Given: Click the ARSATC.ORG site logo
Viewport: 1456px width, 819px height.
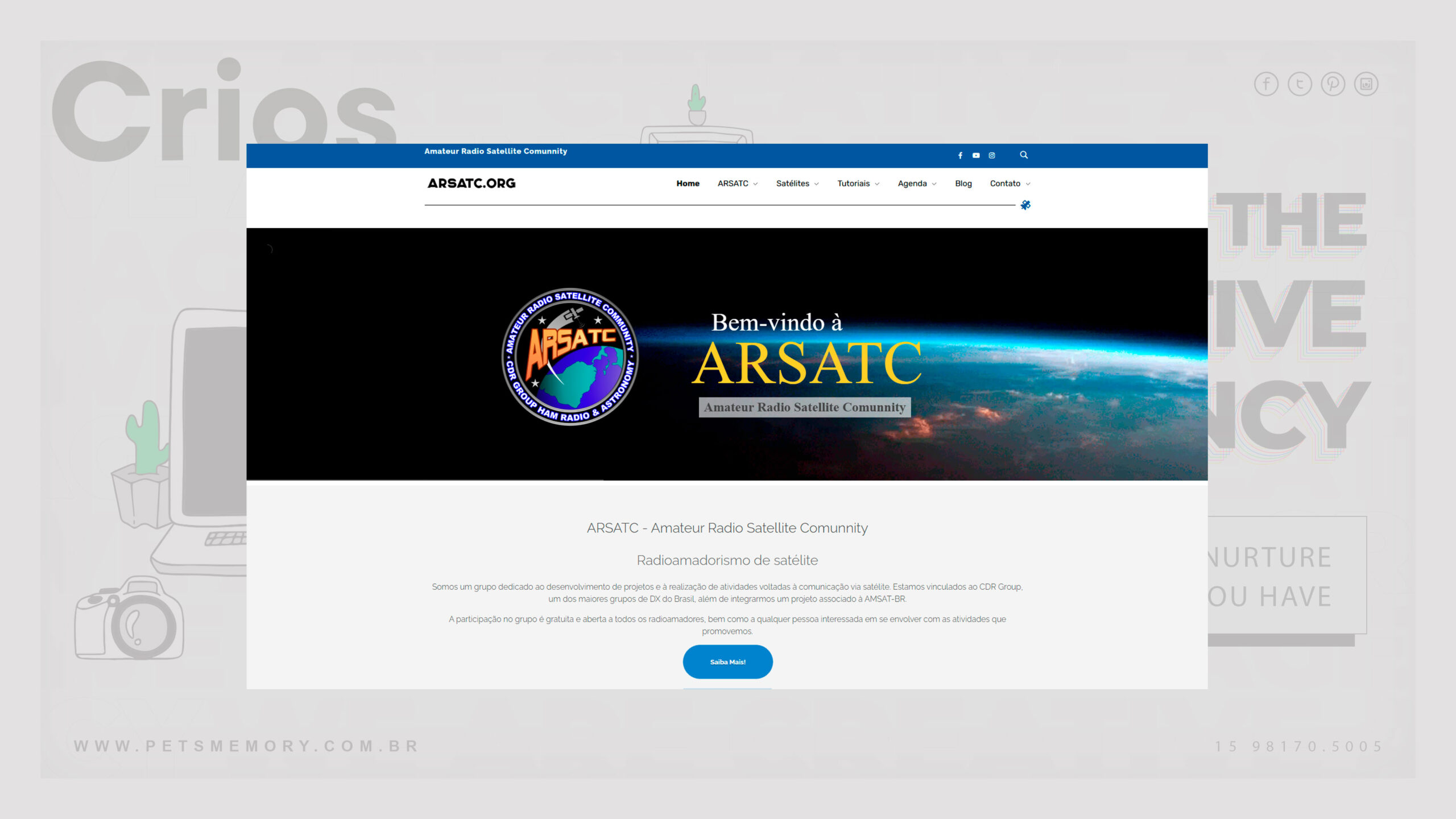Looking at the screenshot, I should [x=471, y=183].
